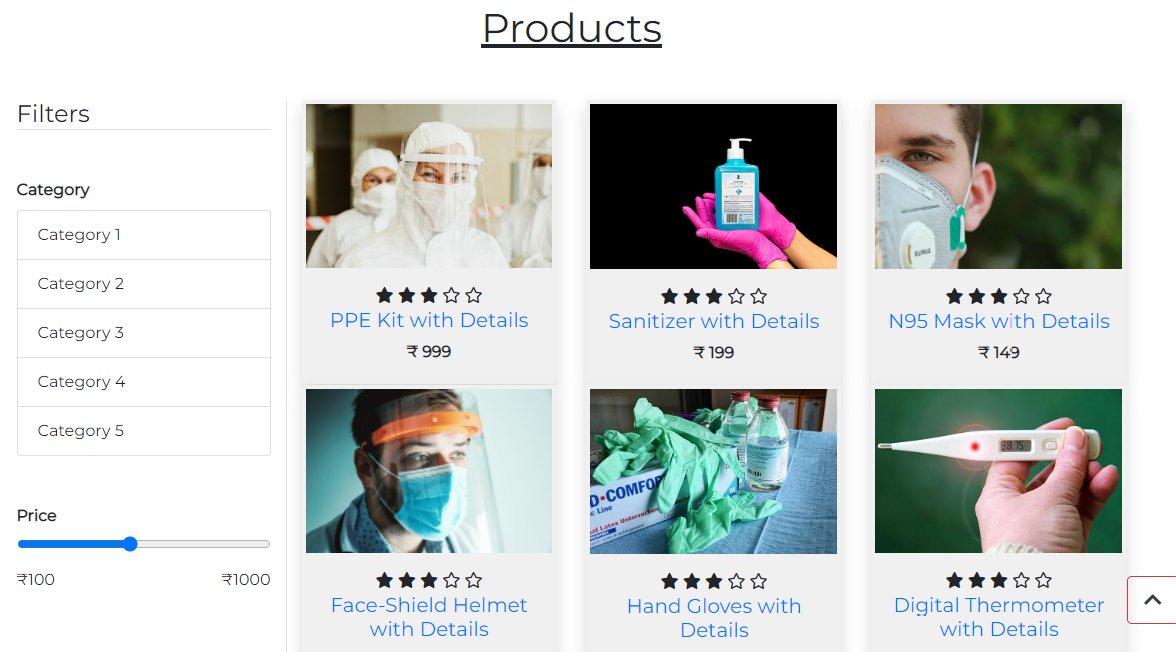Click the fifth star under PPE Kit
The image size is (1176, 652).
(x=473, y=296)
